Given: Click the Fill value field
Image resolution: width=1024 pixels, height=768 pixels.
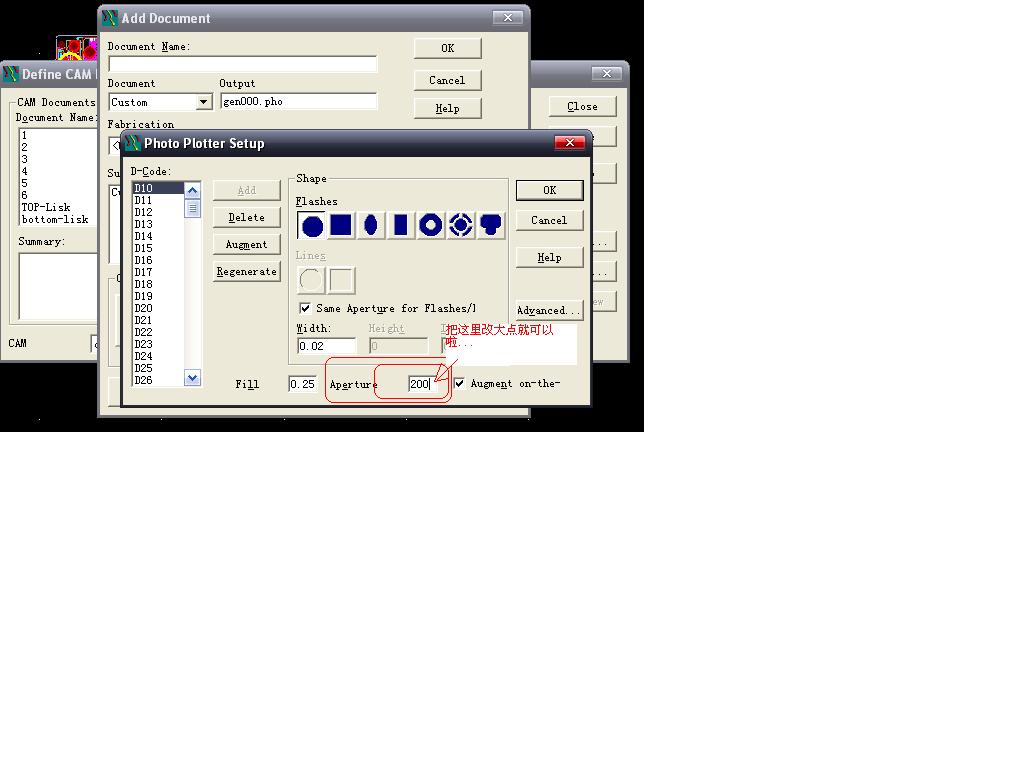Looking at the screenshot, I should (x=302, y=384).
